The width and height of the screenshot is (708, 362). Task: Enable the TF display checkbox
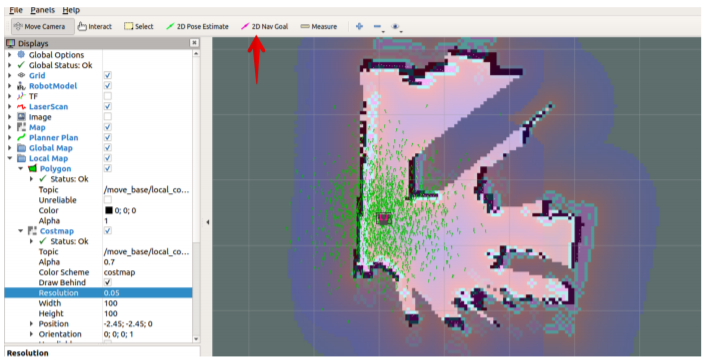(x=107, y=96)
